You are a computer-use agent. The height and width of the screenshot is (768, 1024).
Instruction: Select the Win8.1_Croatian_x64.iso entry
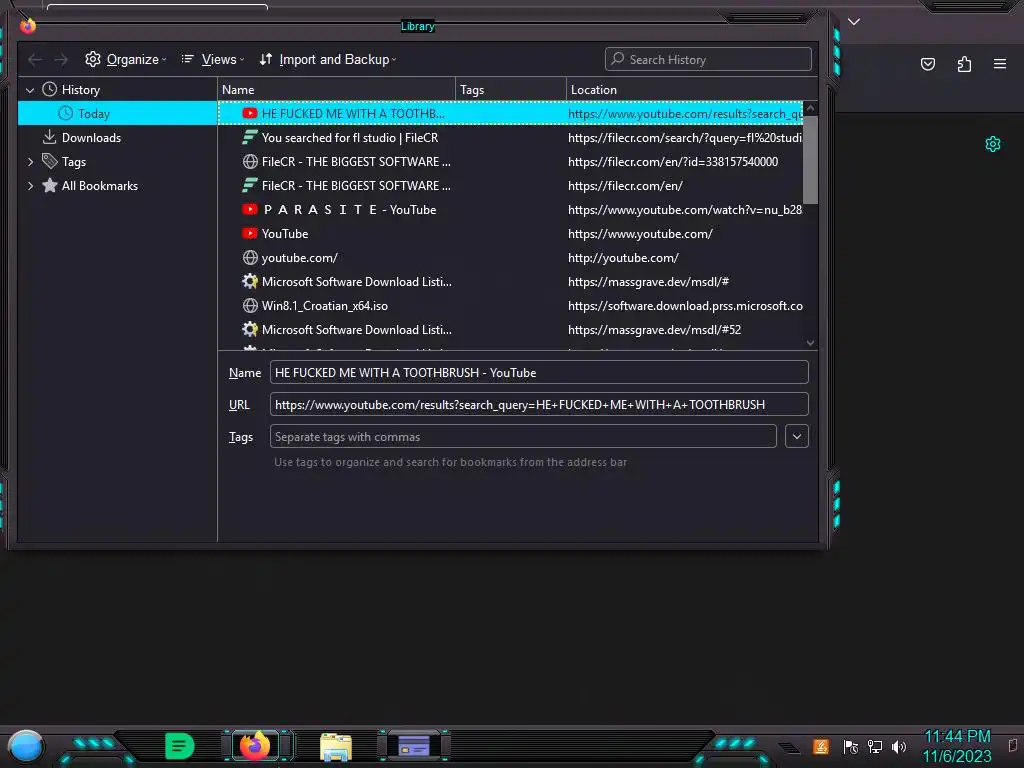510,306
